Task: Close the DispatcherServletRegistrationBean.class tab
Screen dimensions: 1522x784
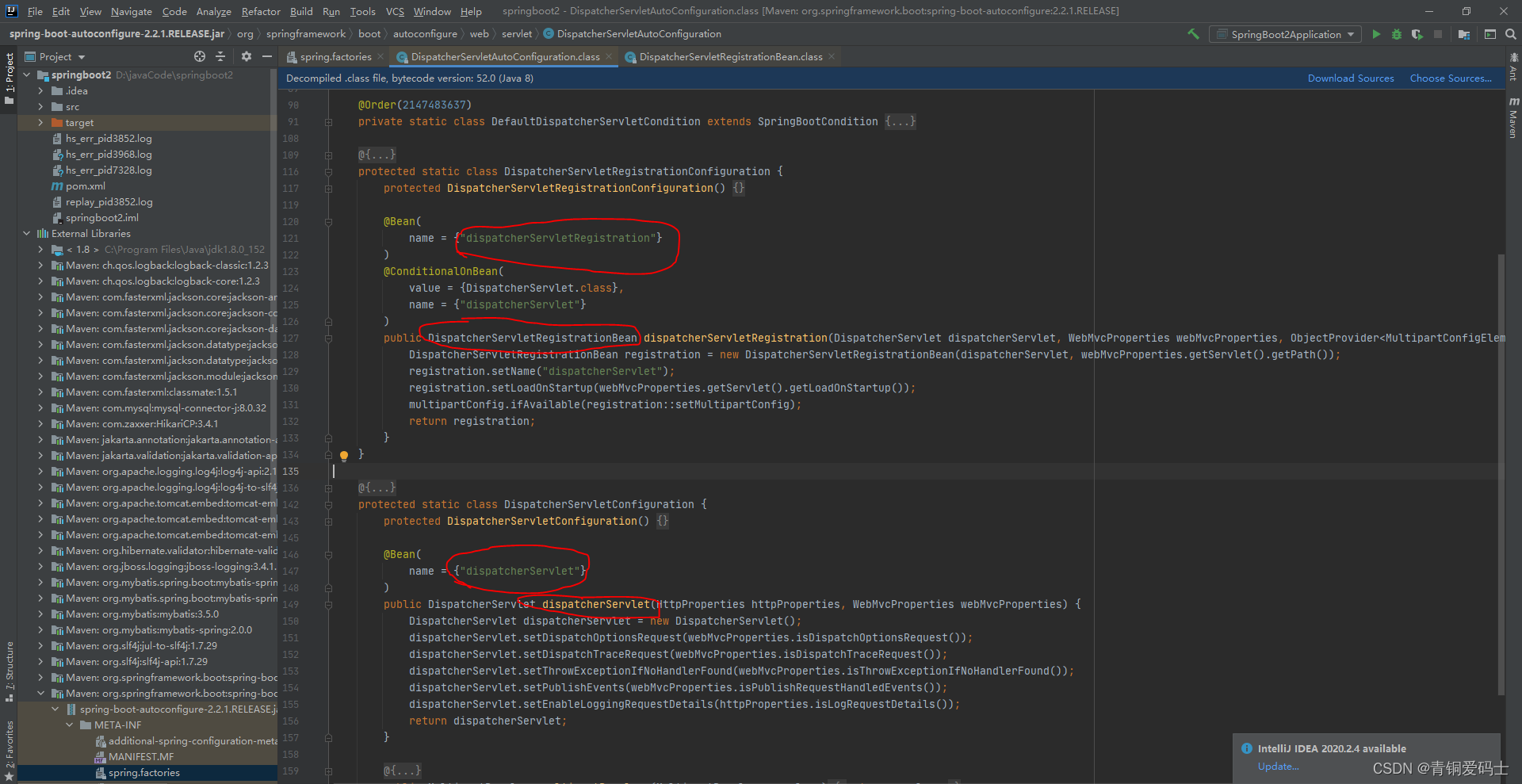Action: pos(832,56)
